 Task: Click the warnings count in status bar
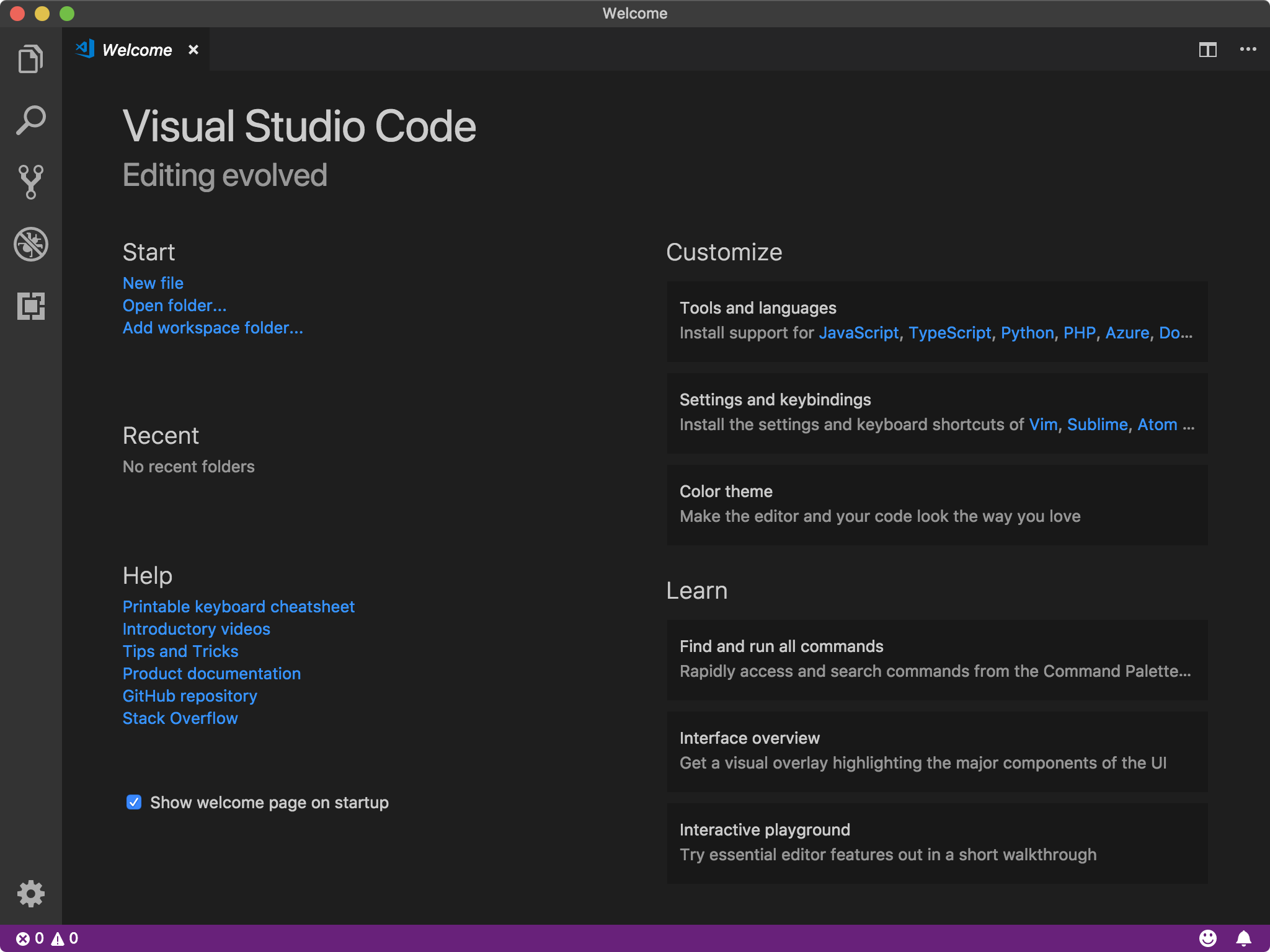64,938
